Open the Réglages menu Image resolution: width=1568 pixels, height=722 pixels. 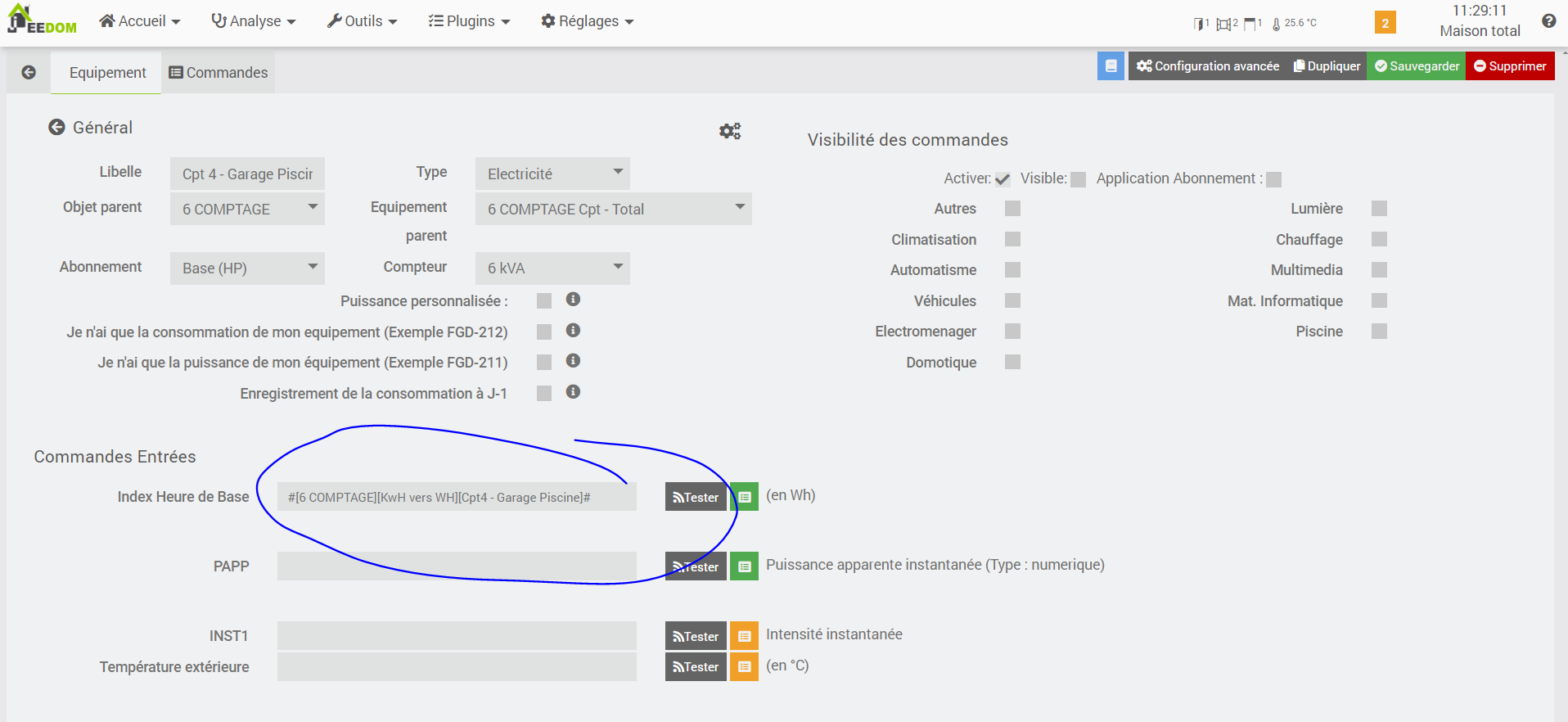click(588, 21)
